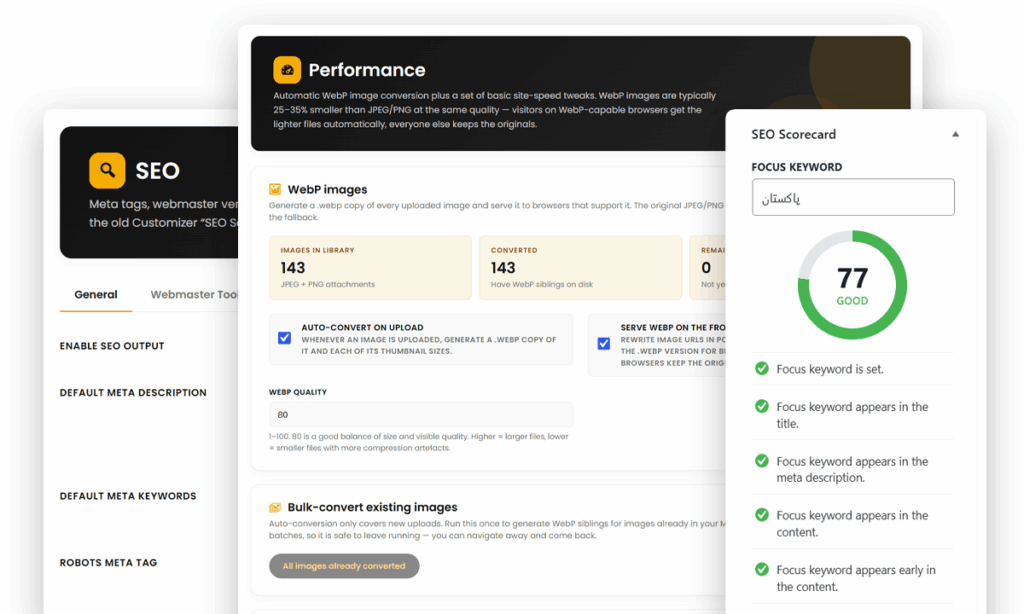
Task: Click the Bulk-convert existing images icon
Action: click(275, 508)
